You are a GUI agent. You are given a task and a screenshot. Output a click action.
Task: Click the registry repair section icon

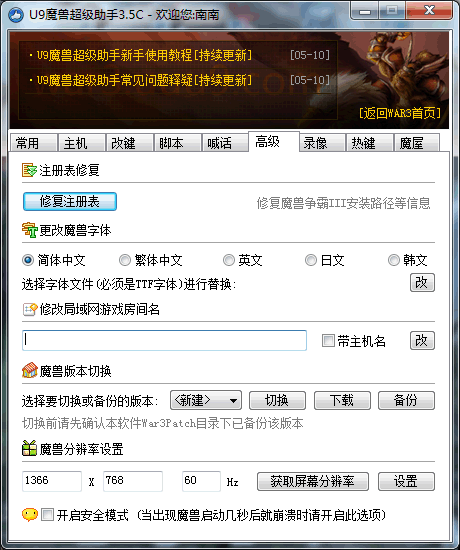click(29, 170)
